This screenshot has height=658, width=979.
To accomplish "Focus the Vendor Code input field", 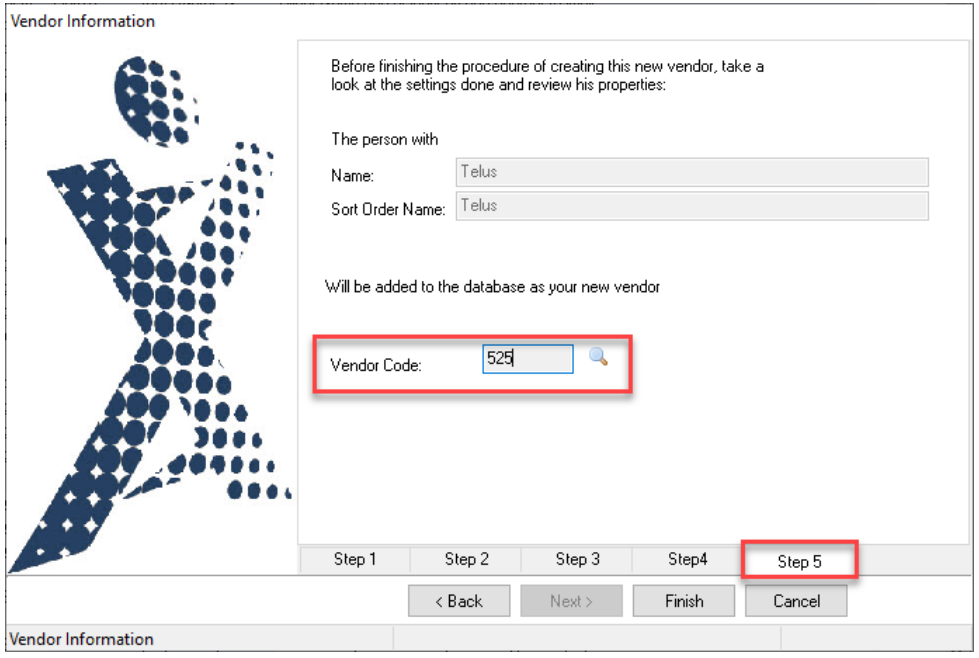I will pos(528,359).
